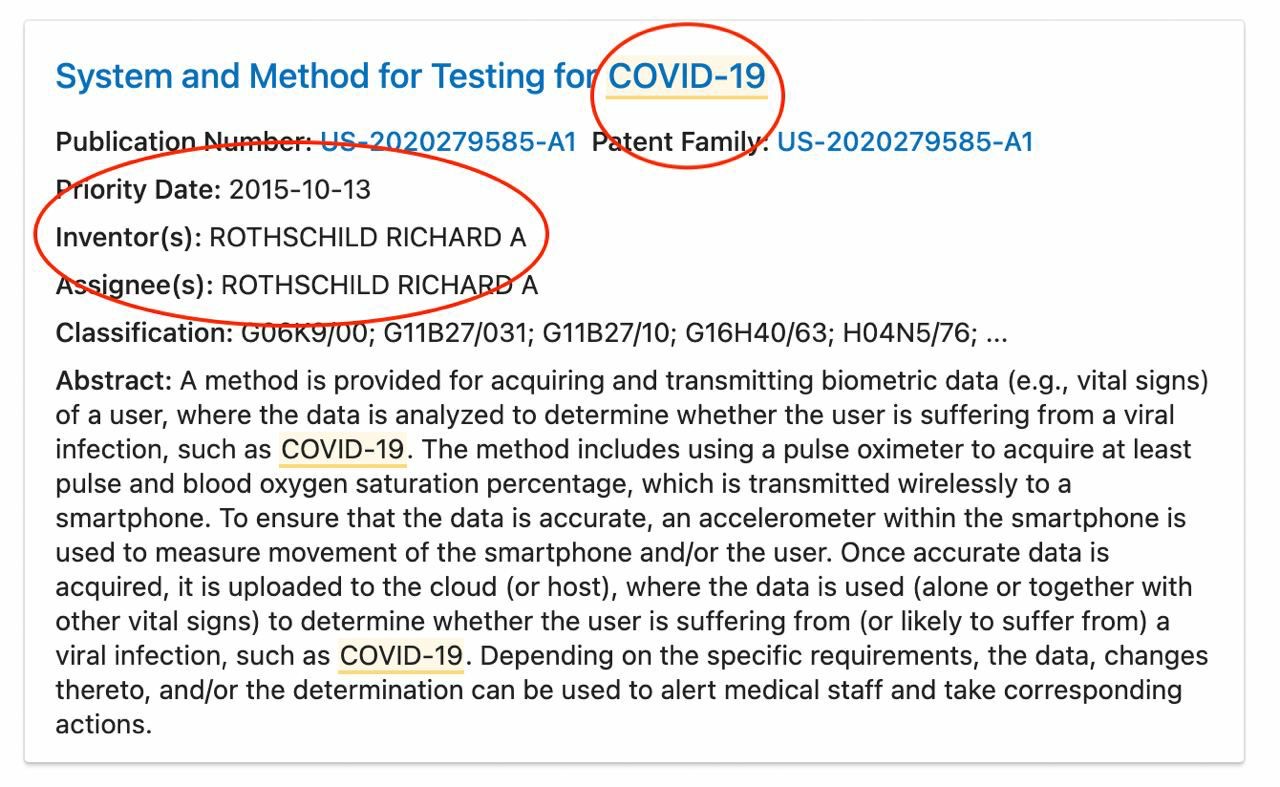Expand the classification list ellipsis

click(x=997, y=335)
